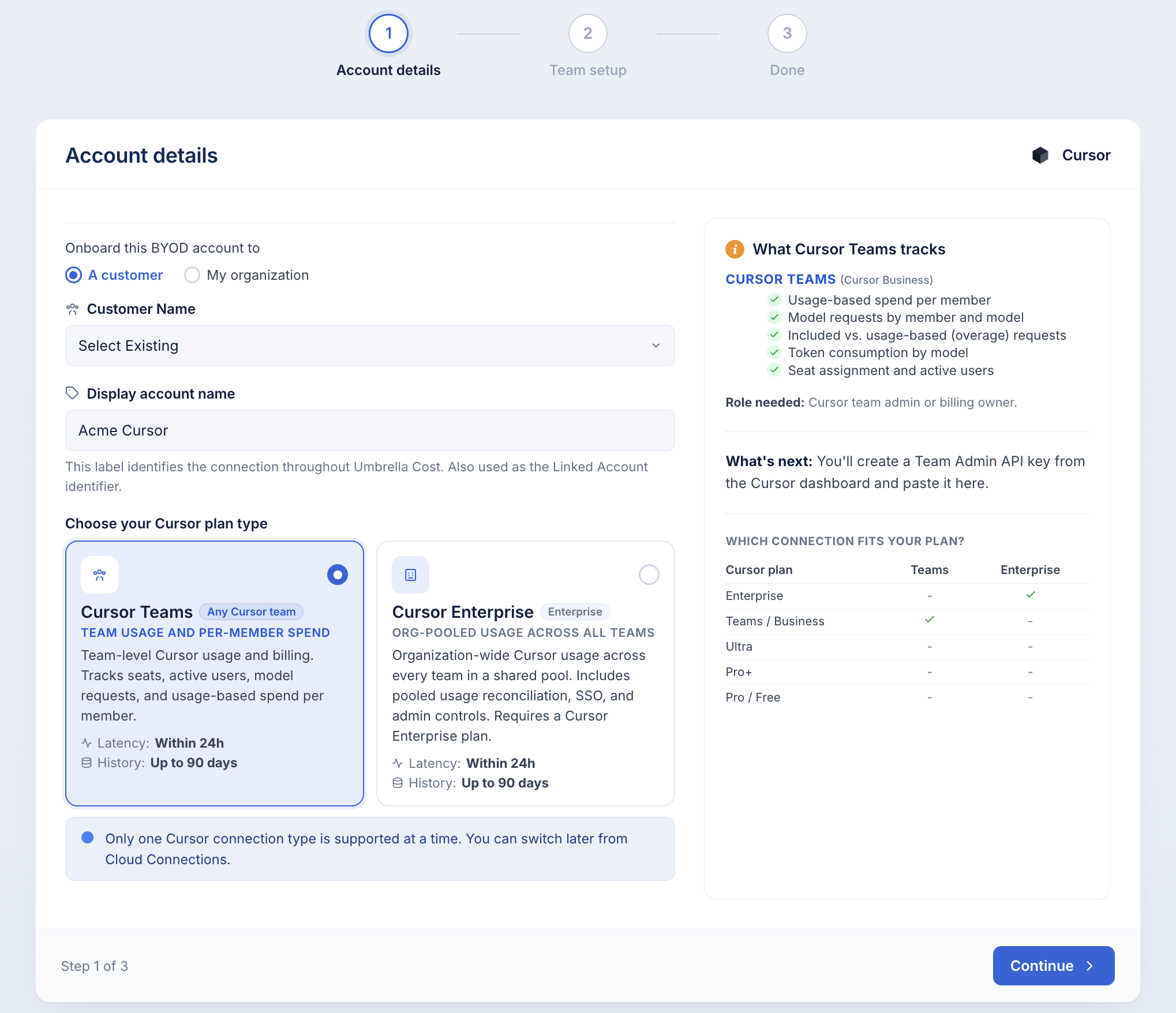The height and width of the screenshot is (1013, 1176).
Task: Click the Role needed text
Action: click(871, 402)
